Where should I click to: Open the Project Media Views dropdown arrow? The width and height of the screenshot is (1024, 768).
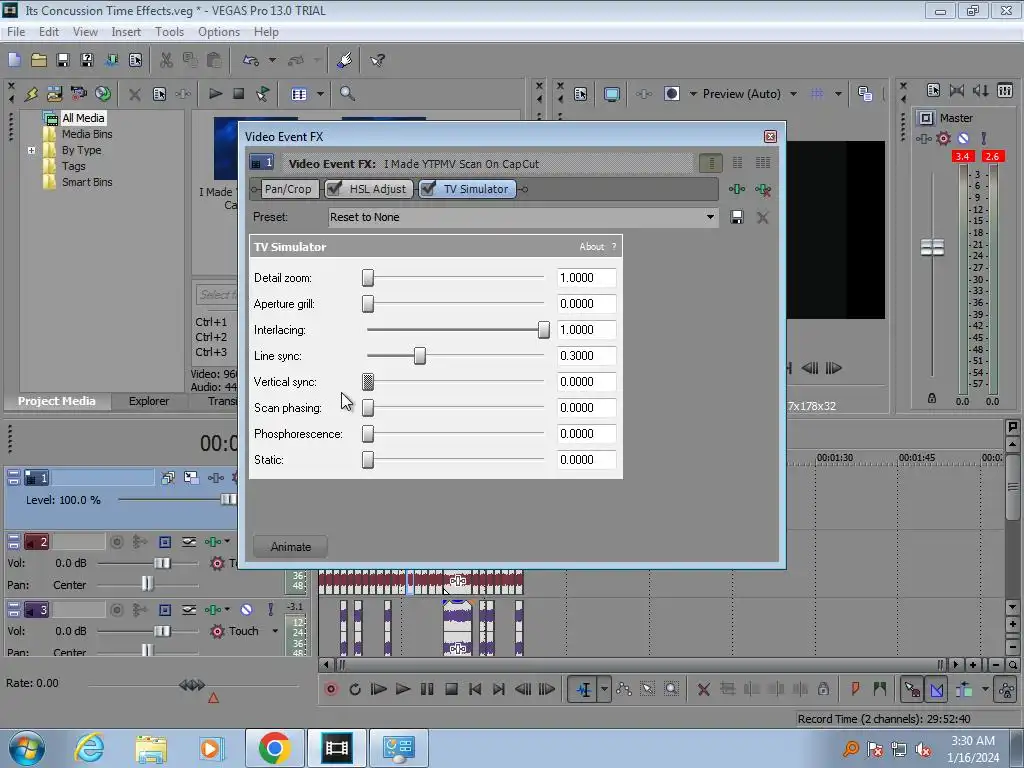point(320,94)
